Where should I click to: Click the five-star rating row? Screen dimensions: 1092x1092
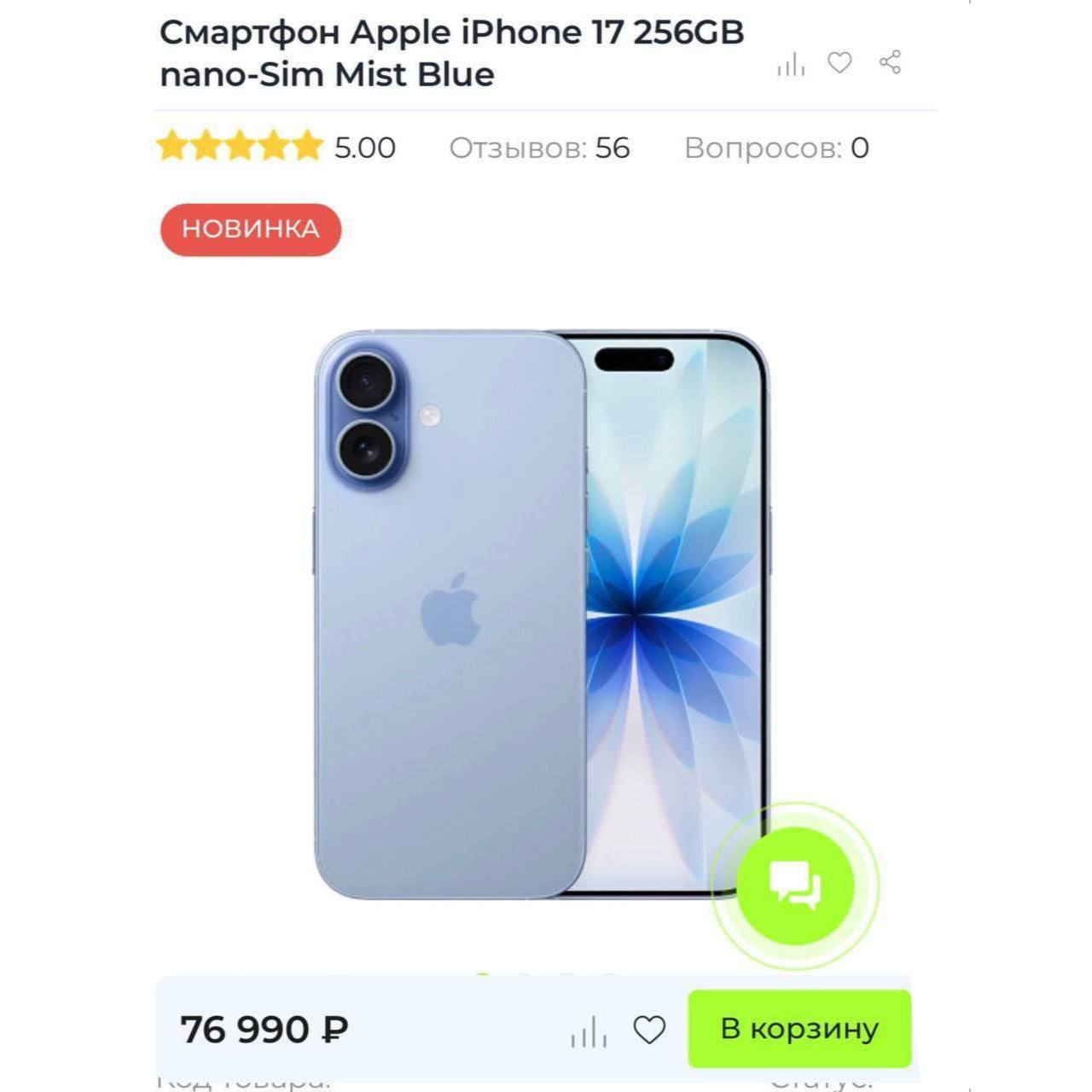pos(240,147)
